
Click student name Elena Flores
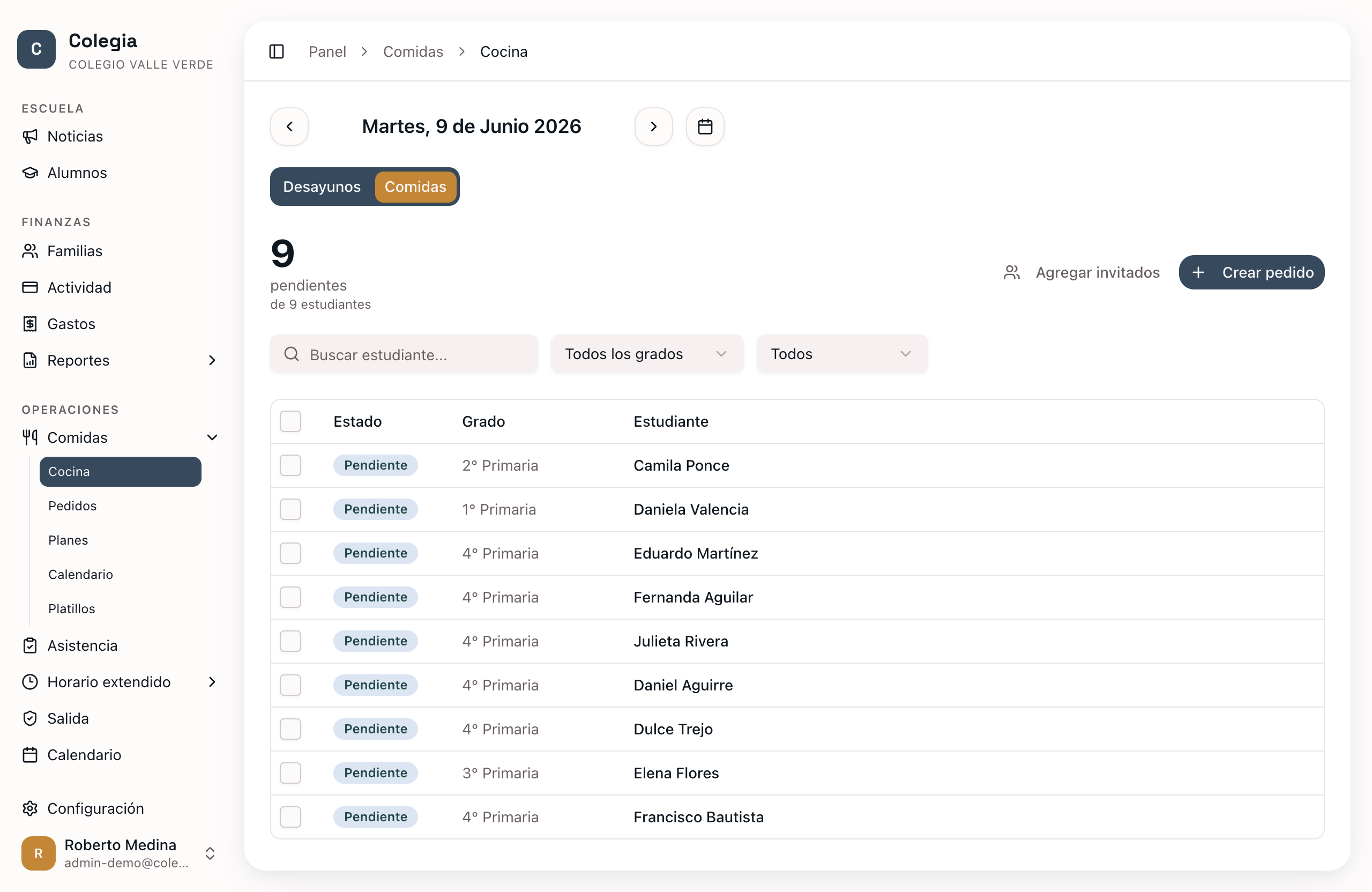[676, 772]
